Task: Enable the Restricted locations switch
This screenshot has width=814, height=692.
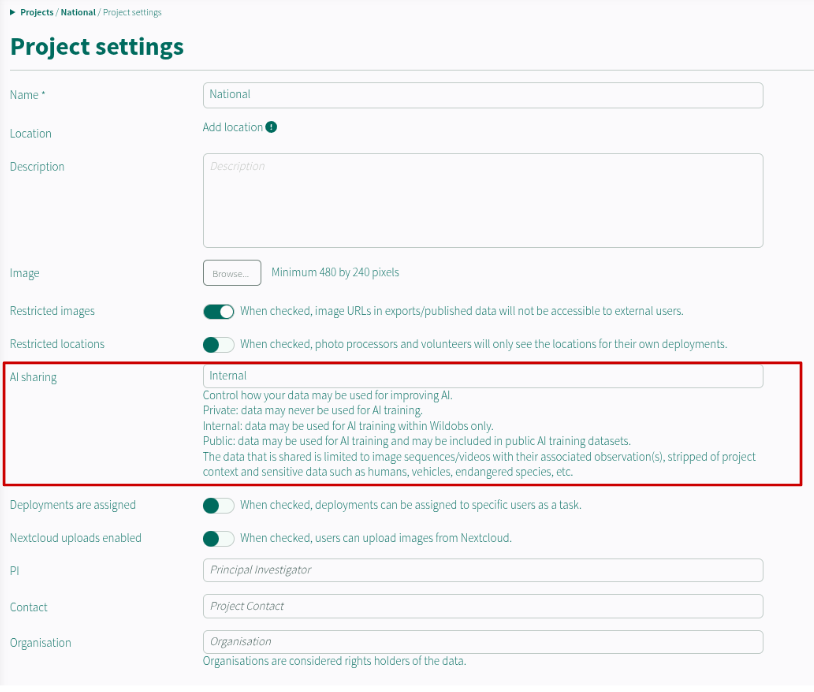Action: 219,345
